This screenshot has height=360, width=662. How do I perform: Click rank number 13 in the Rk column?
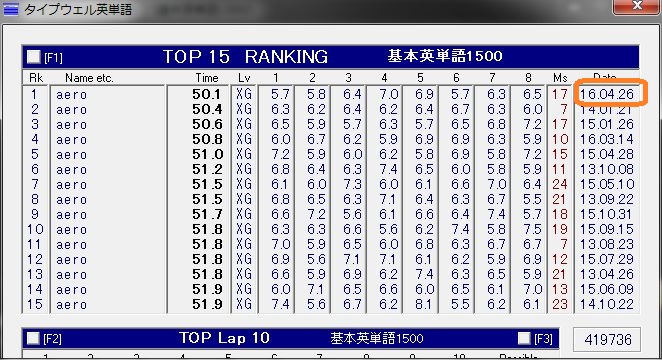pyautogui.click(x=35, y=274)
